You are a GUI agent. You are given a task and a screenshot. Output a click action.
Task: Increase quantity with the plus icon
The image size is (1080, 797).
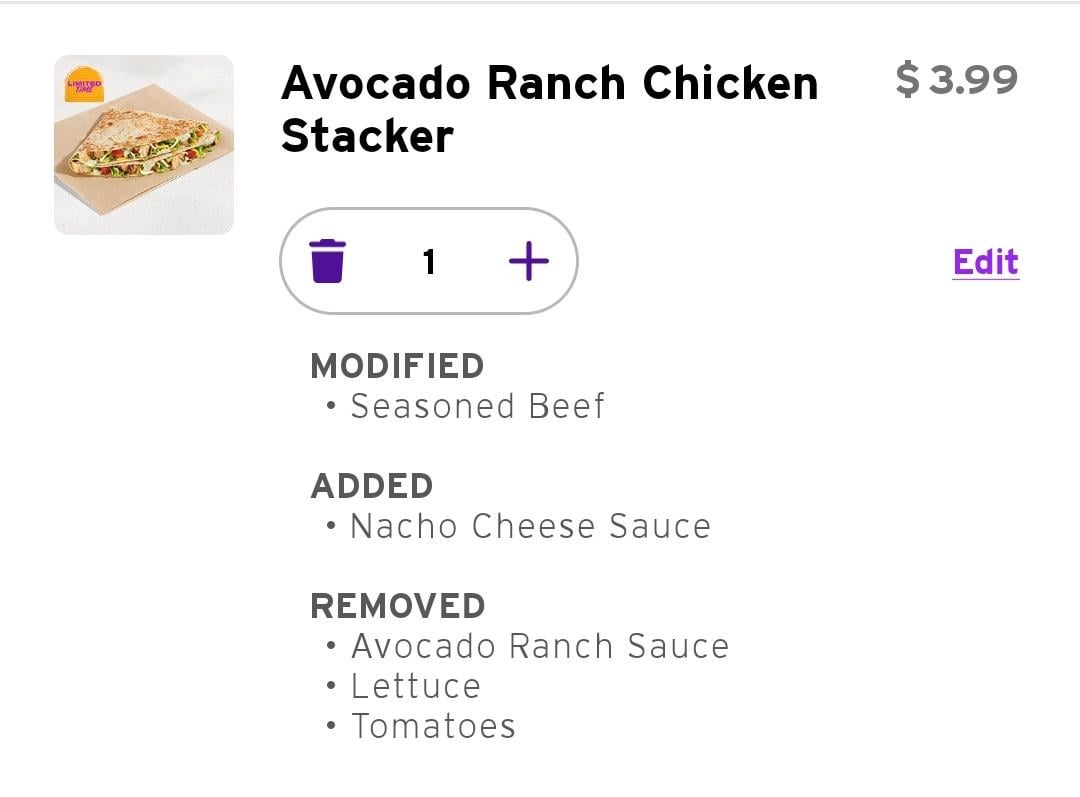click(528, 261)
